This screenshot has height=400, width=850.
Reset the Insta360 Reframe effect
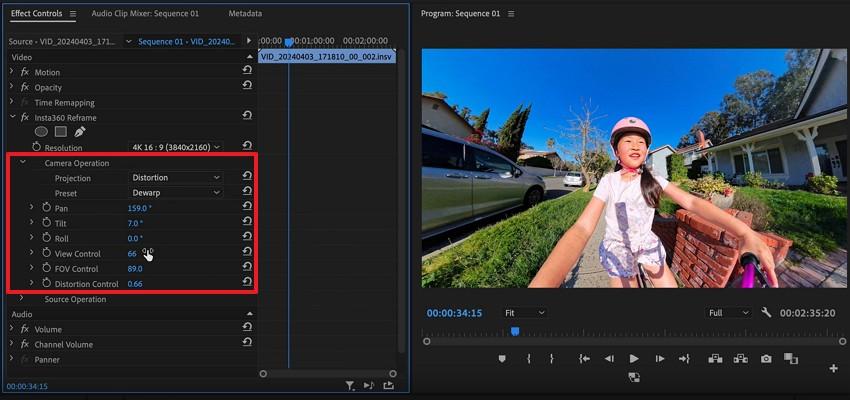pyautogui.click(x=247, y=115)
